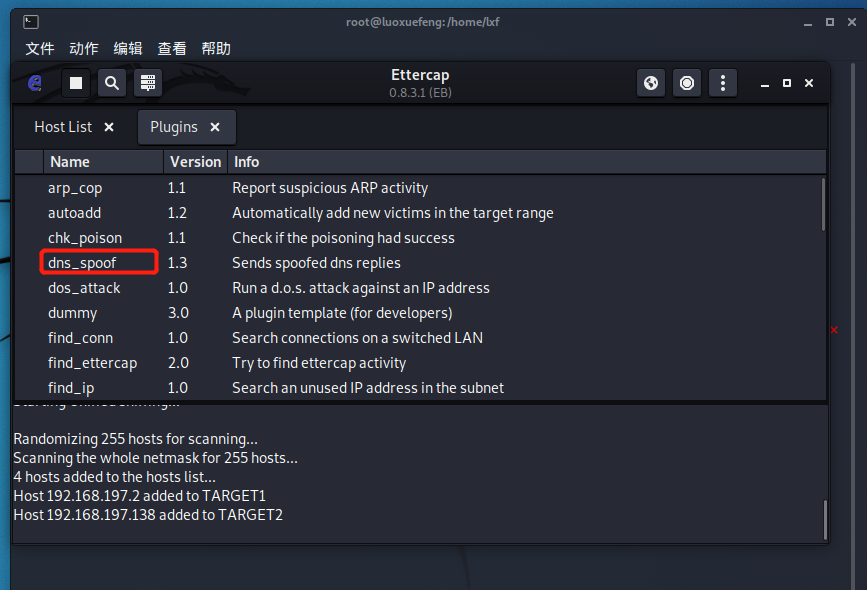The height and width of the screenshot is (590, 867).
Task: Click log line 'Host 192.168.197.138 added to TARGET2'
Action: 148,515
